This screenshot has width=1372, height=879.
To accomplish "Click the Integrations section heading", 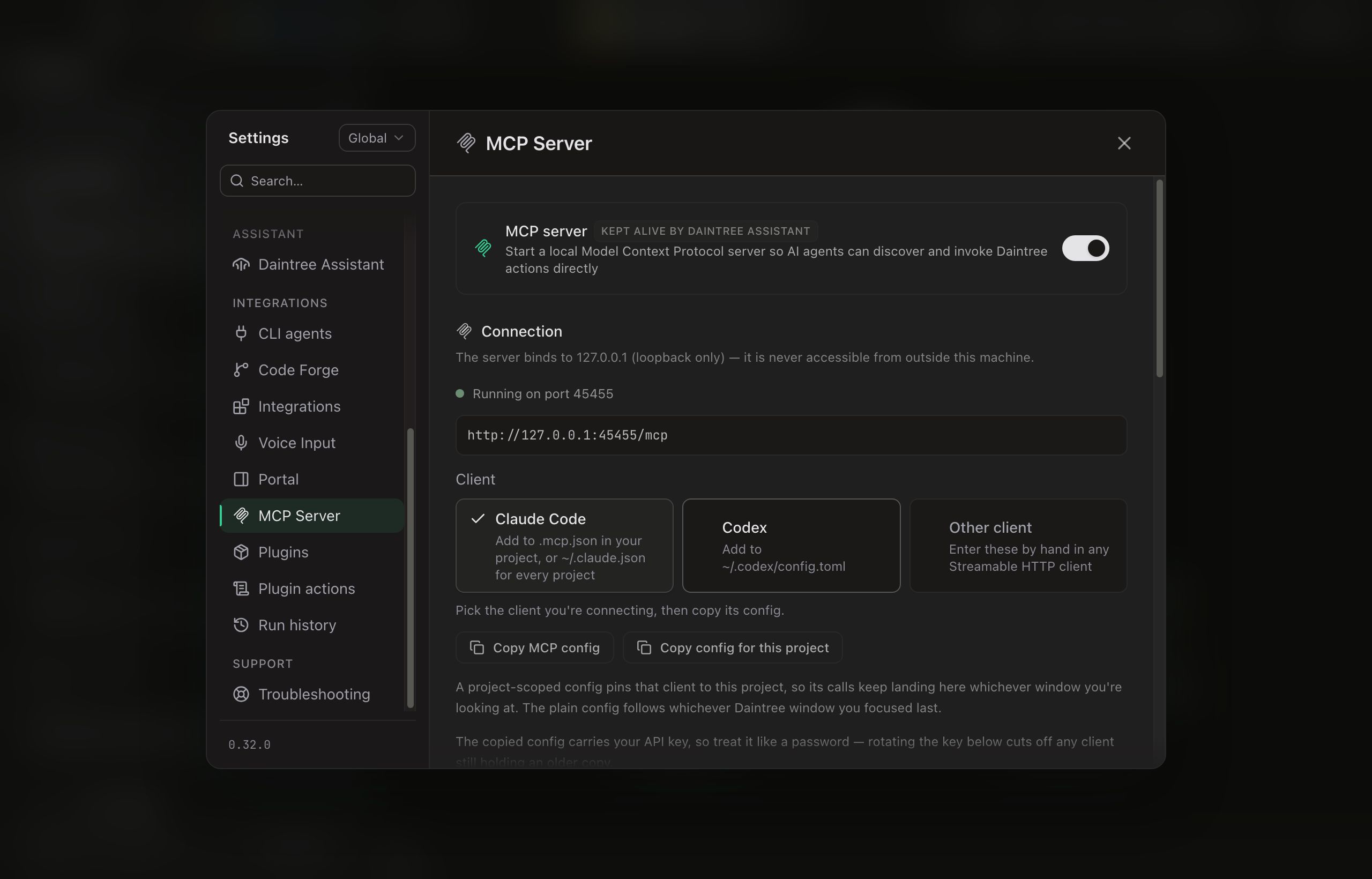I will point(280,303).
